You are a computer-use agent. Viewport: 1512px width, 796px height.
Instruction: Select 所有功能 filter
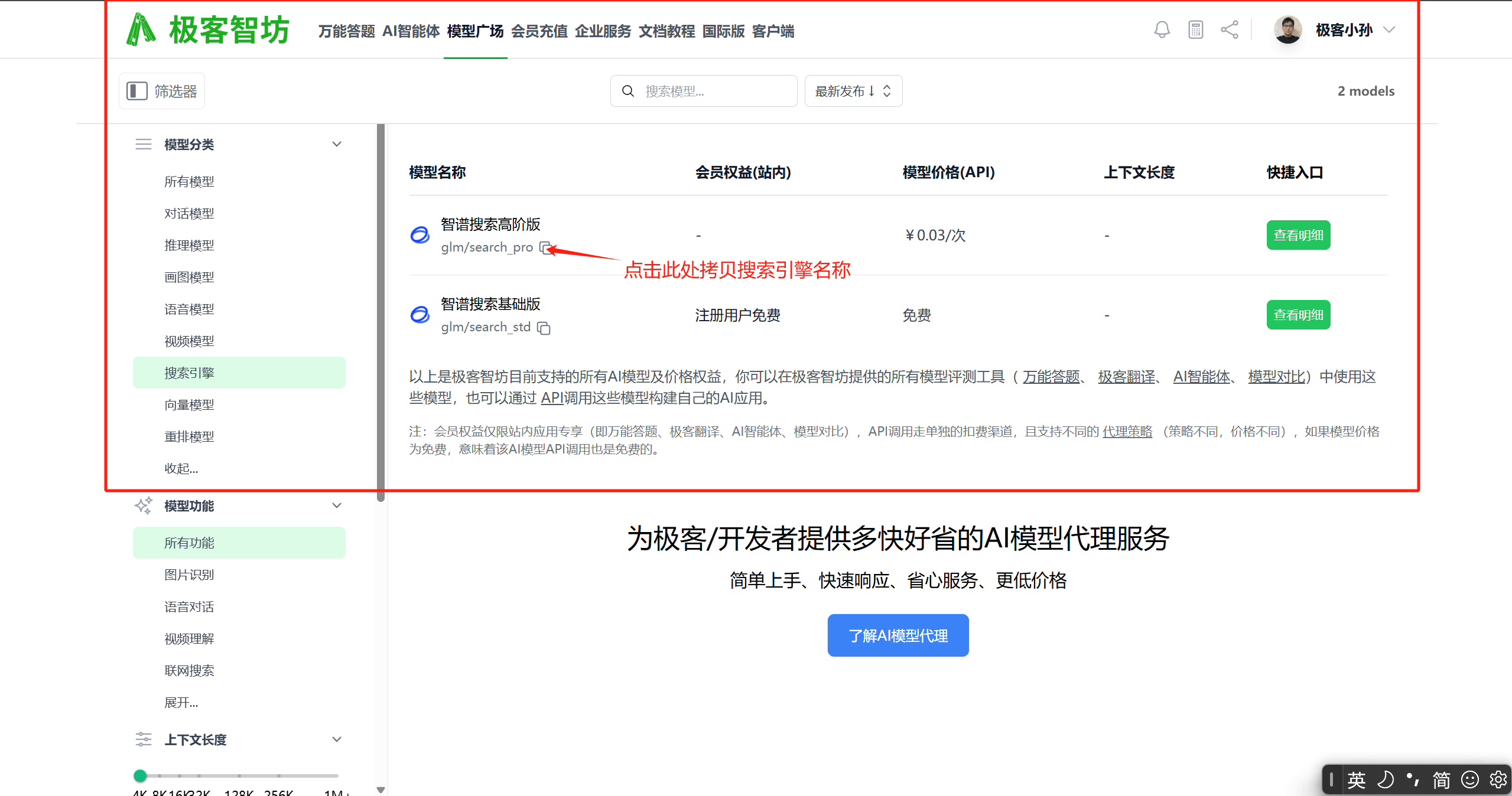coord(239,543)
